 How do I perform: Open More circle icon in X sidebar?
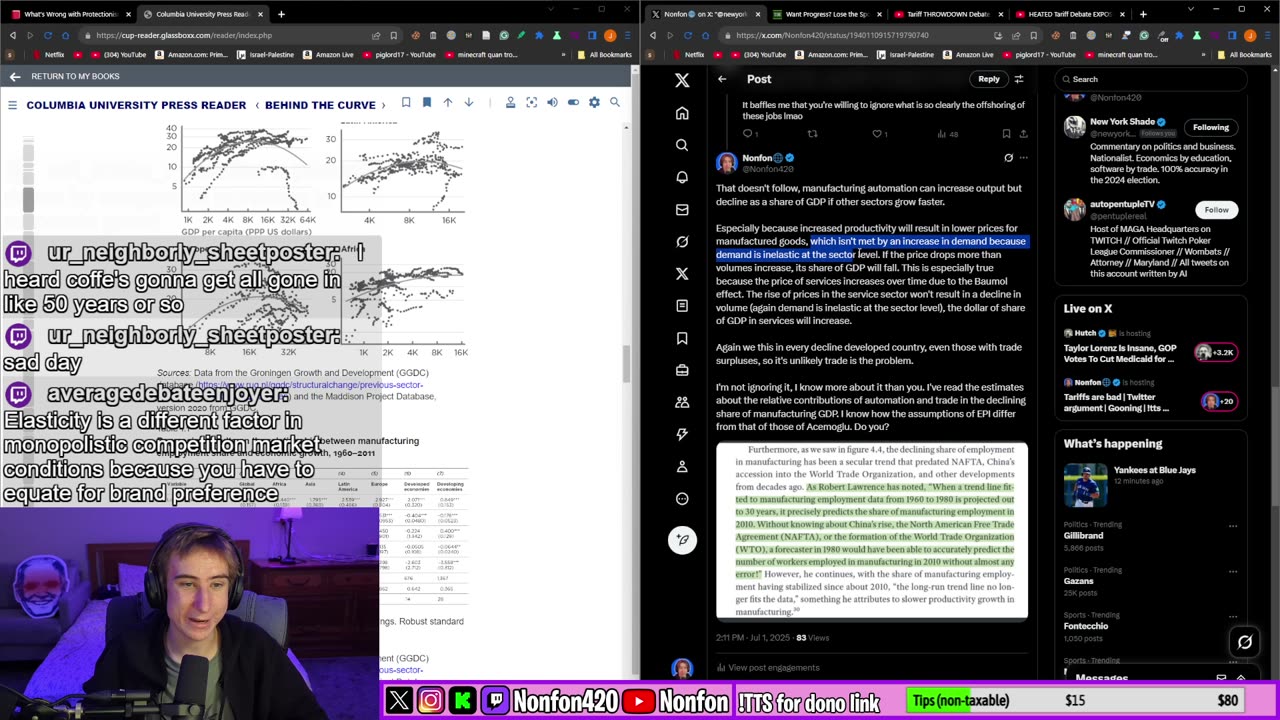point(682,498)
